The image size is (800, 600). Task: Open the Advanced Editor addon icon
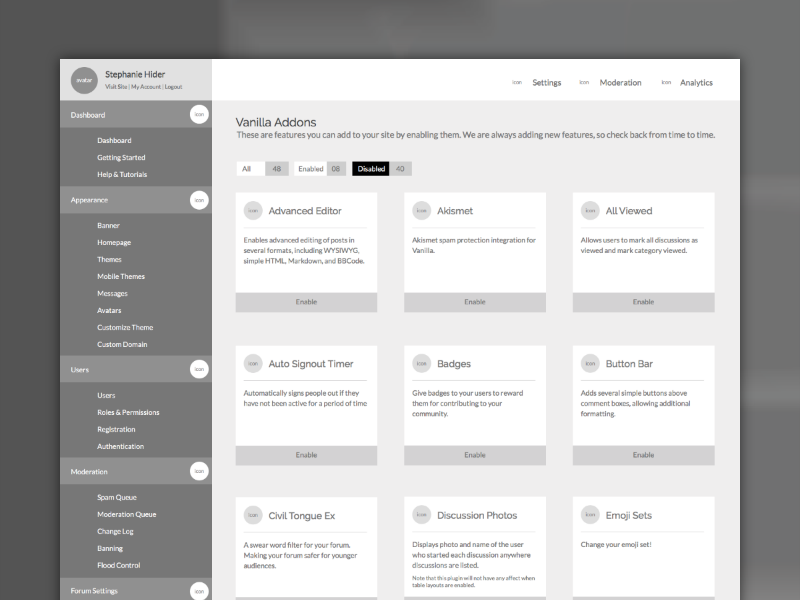click(251, 210)
